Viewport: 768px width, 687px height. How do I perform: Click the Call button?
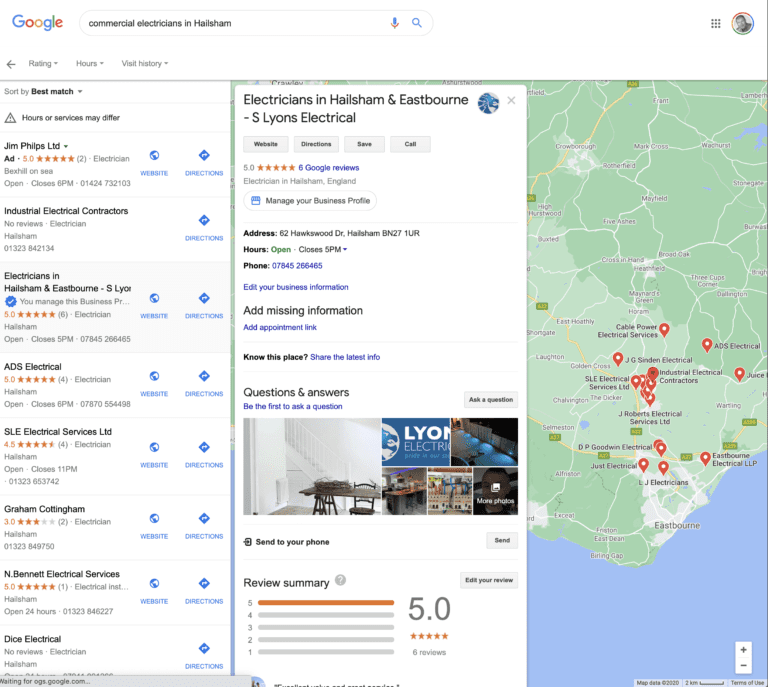(x=410, y=144)
